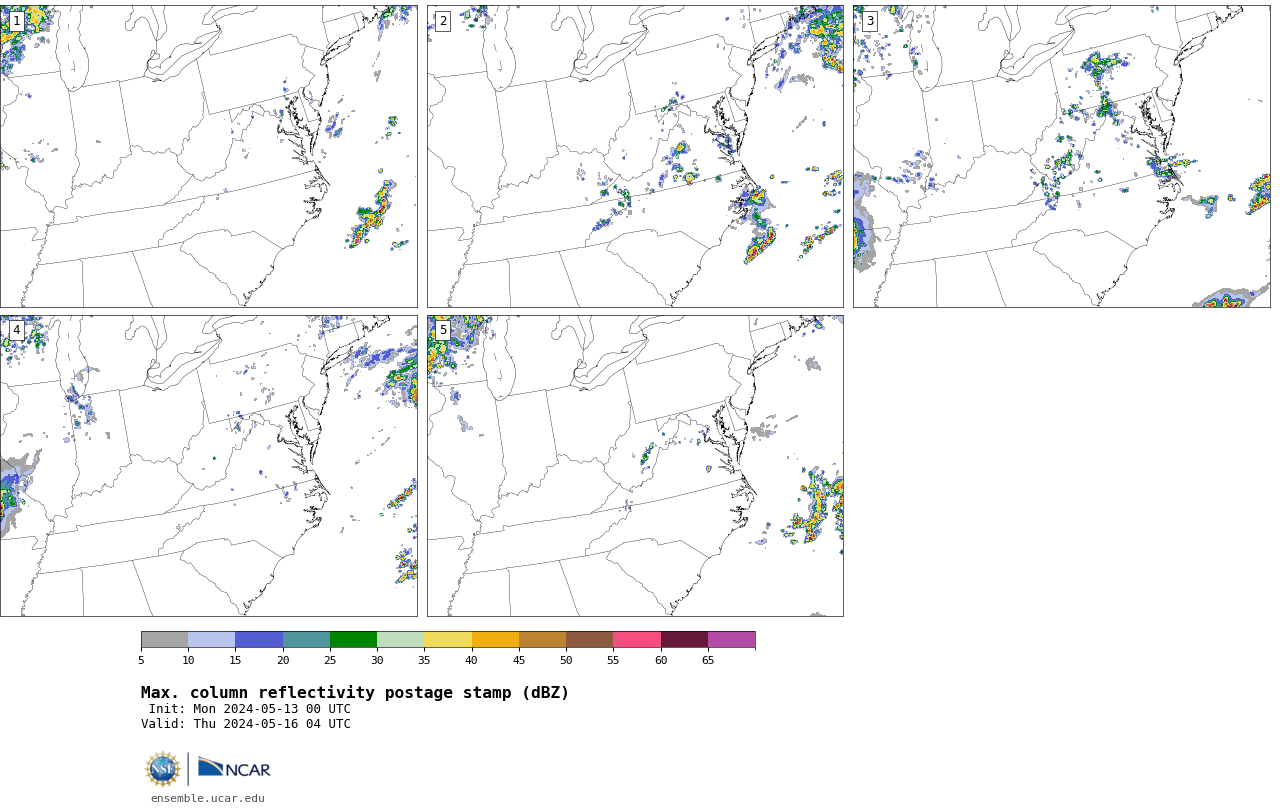Click the orange 40-45 dBZ swatch

click(x=495, y=640)
